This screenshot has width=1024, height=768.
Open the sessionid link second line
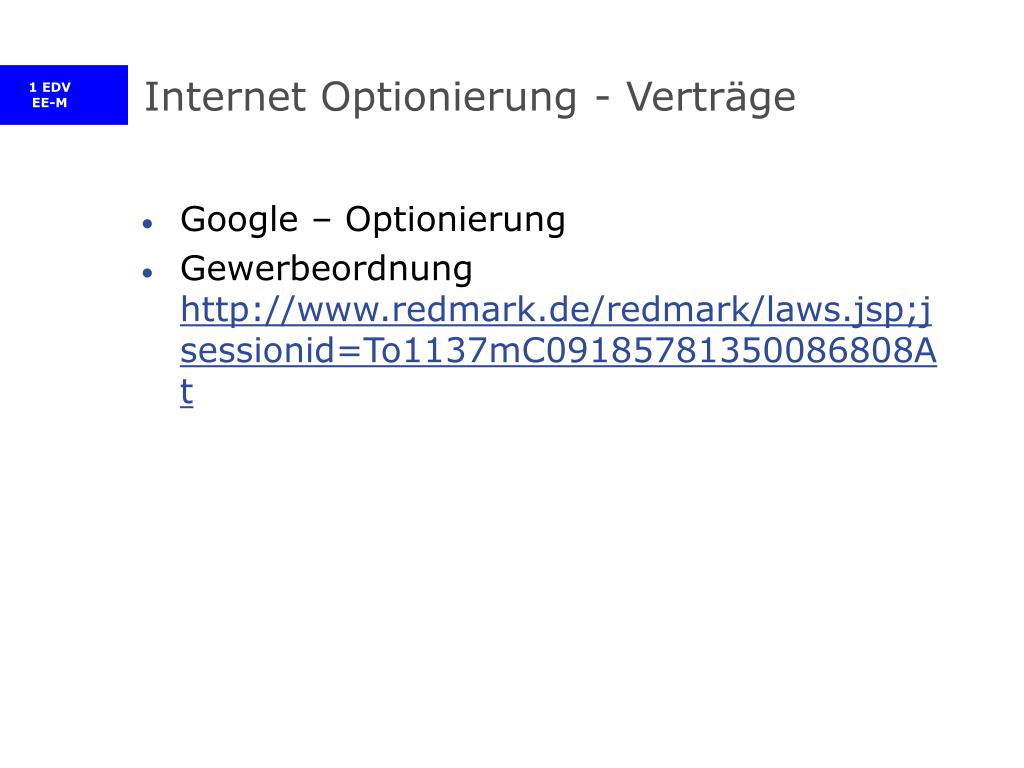pyautogui.click(x=558, y=350)
